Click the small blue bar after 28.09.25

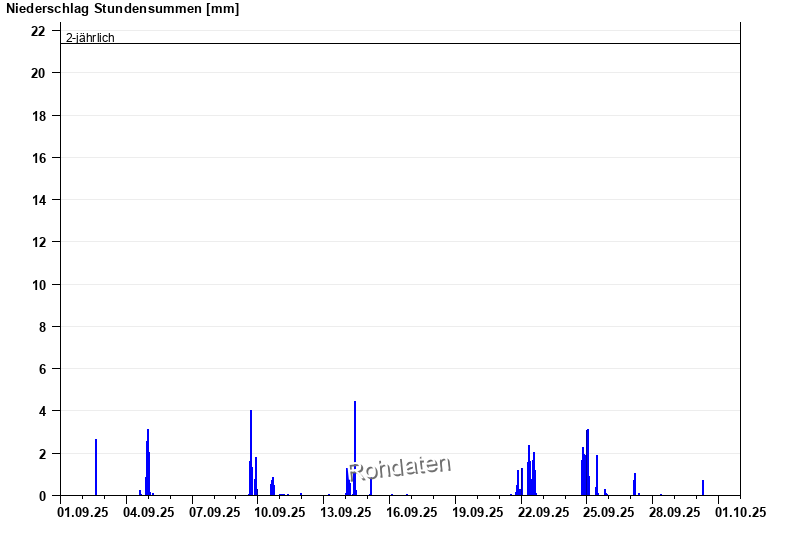(x=703, y=488)
